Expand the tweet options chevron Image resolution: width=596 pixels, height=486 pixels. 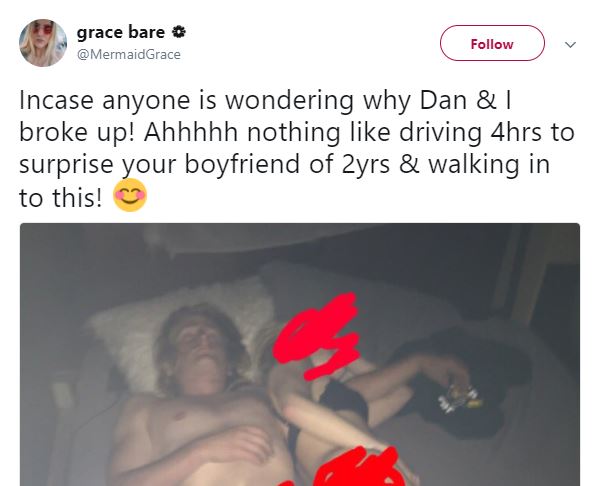tap(570, 44)
